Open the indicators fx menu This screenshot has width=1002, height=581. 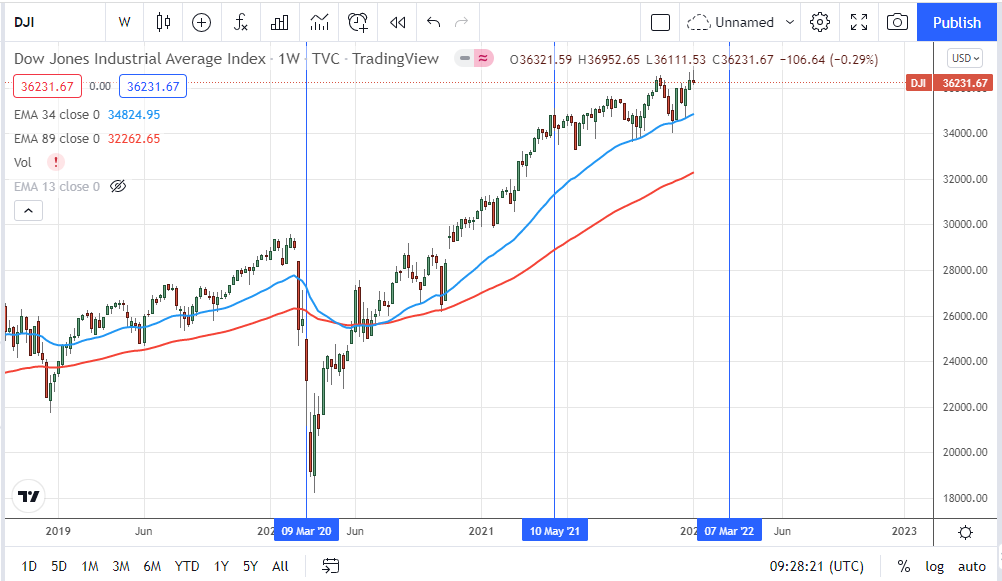(x=240, y=22)
